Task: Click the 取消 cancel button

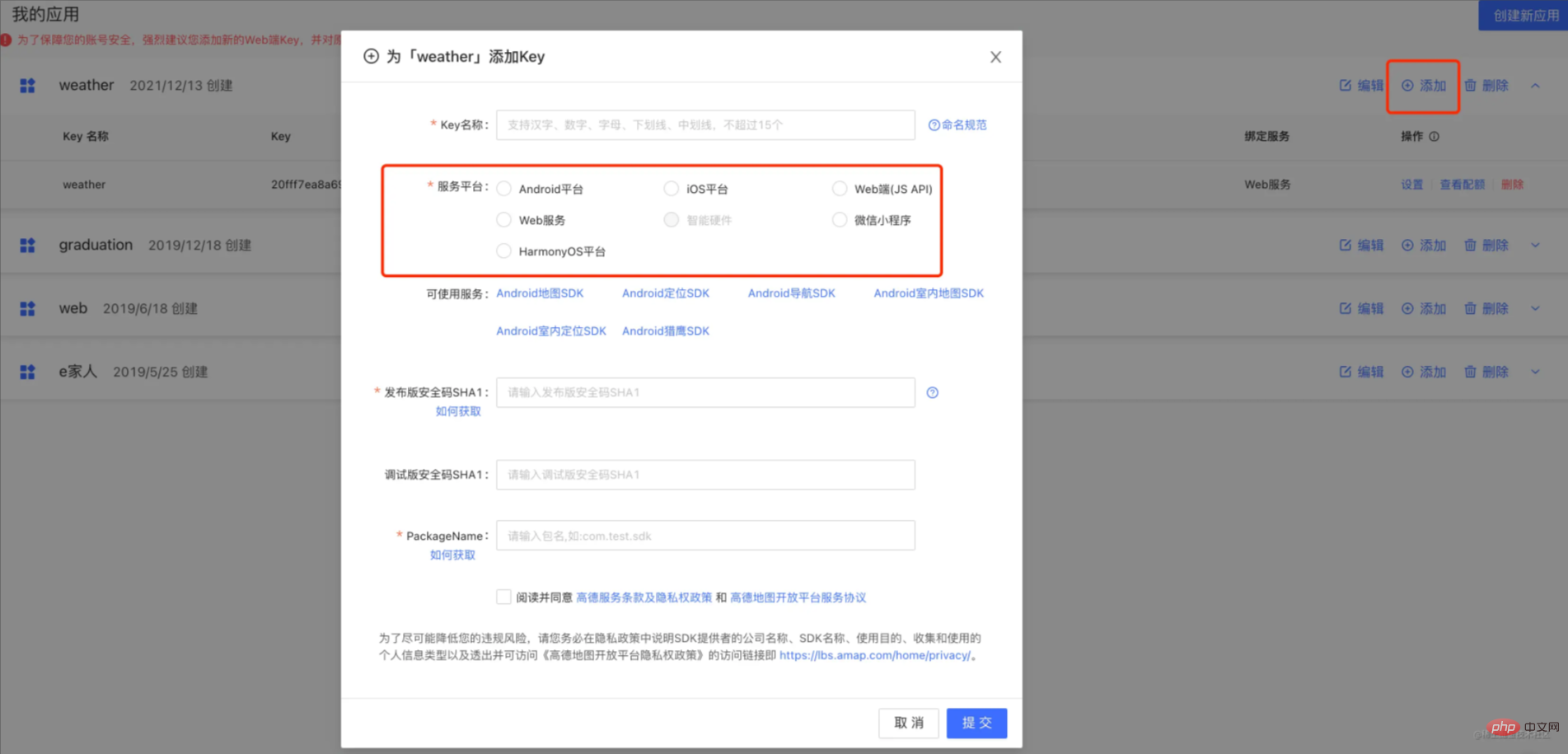Action: click(909, 723)
